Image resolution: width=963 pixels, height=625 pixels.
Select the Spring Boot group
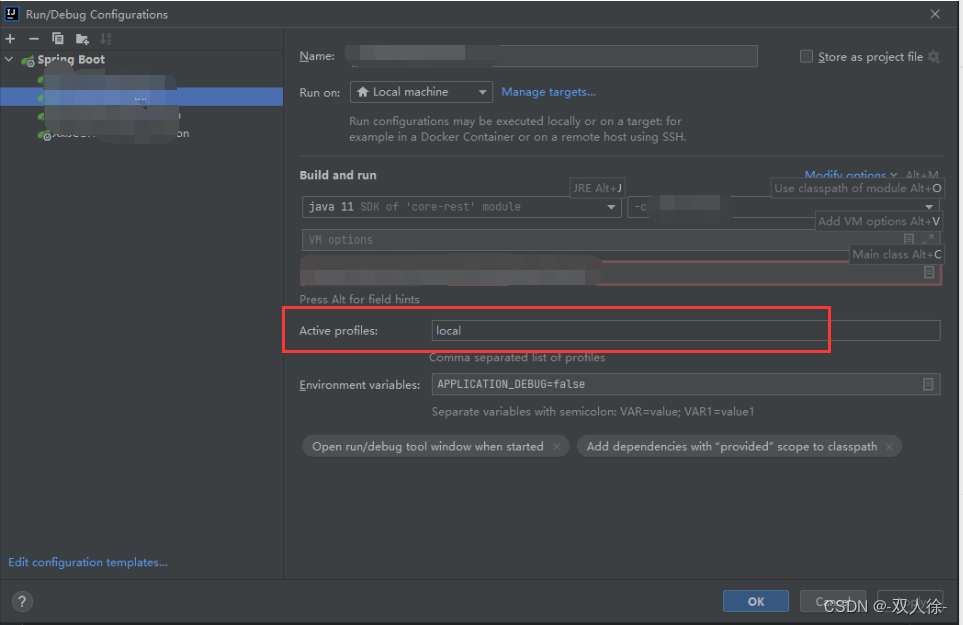[71, 60]
